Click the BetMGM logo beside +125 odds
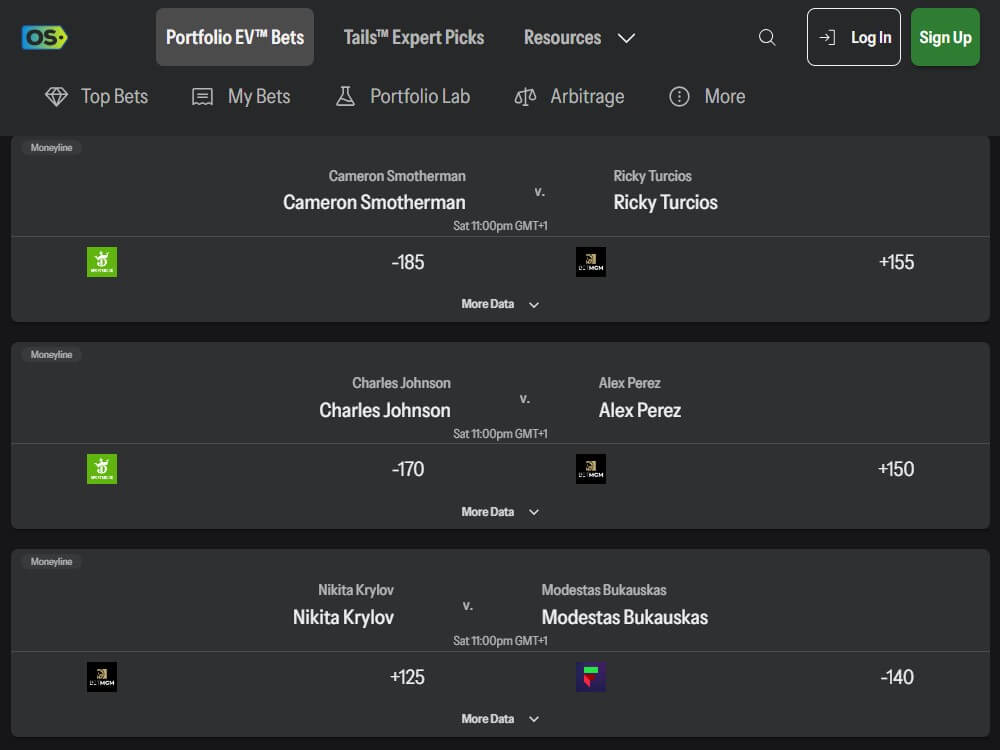This screenshot has height=750, width=1000. [101, 676]
